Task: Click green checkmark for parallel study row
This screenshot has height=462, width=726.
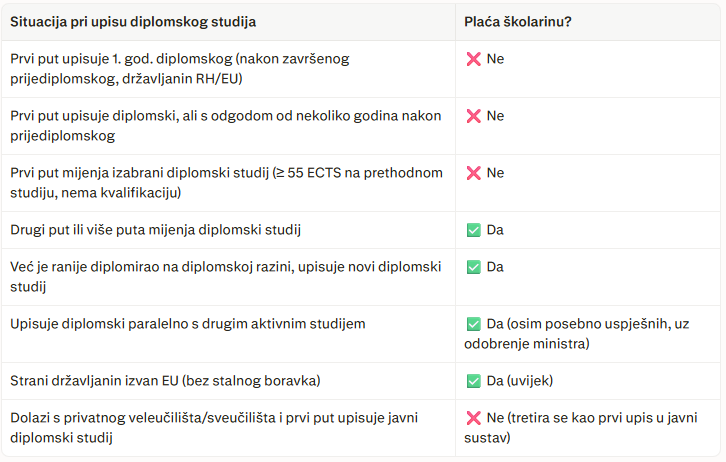Action: click(x=473, y=324)
